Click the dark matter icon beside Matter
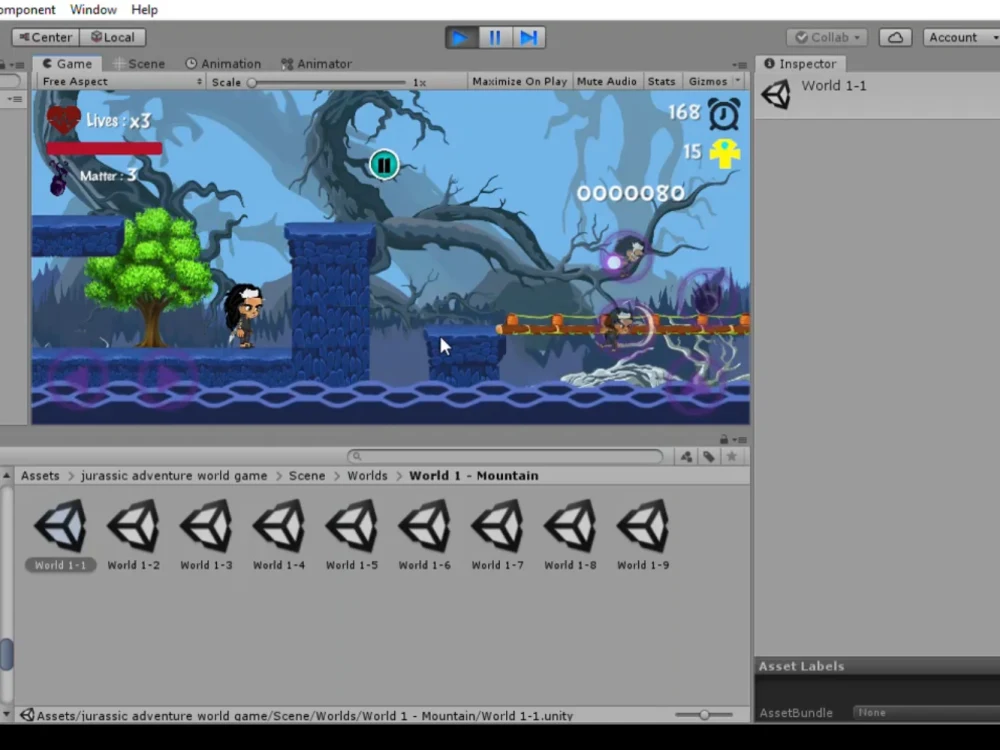This screenshot has height=750, width=1000. coord(58,179)
